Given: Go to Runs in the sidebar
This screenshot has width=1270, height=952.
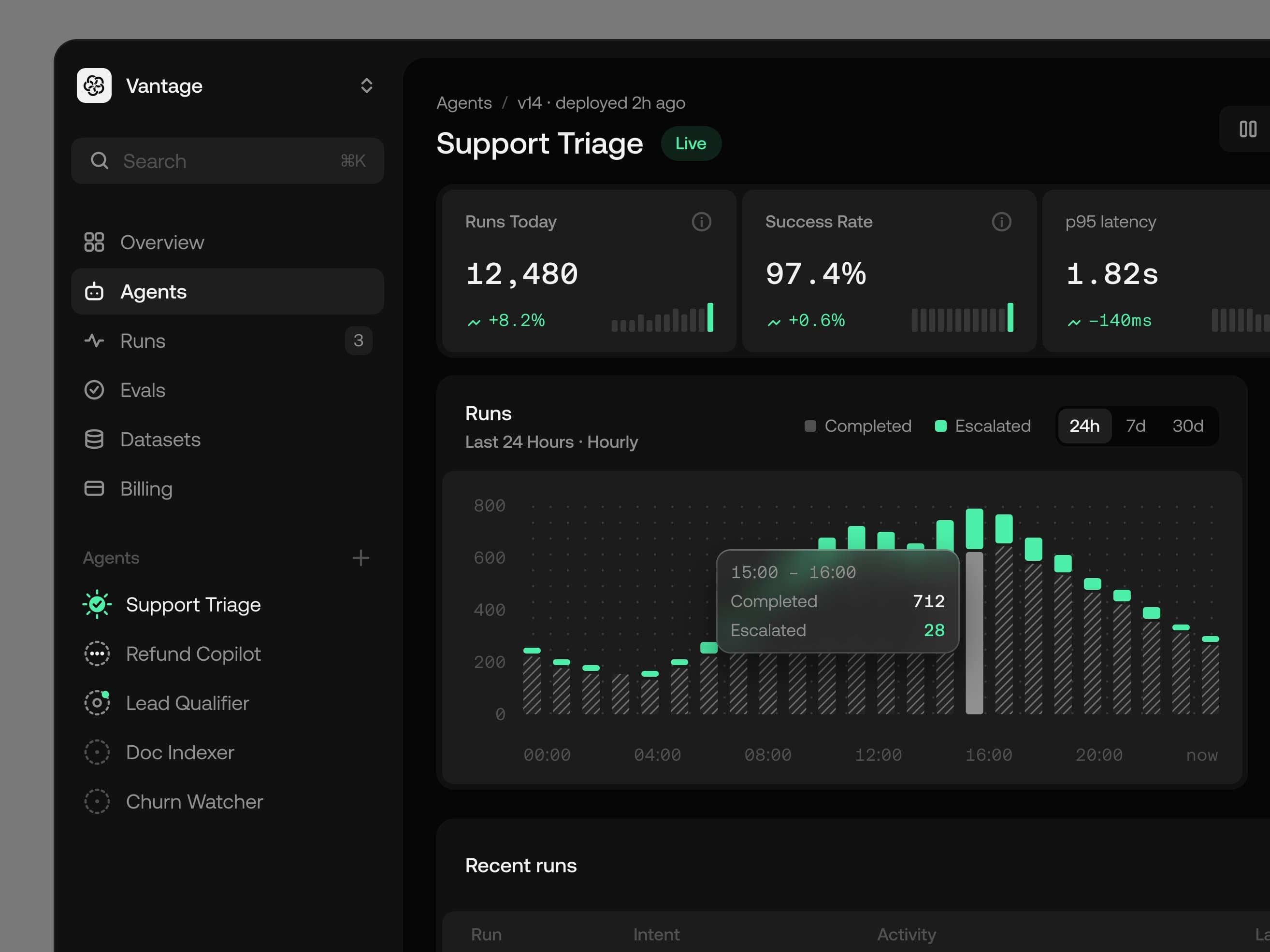Looking at the screenshot, I should click(227, 341).
